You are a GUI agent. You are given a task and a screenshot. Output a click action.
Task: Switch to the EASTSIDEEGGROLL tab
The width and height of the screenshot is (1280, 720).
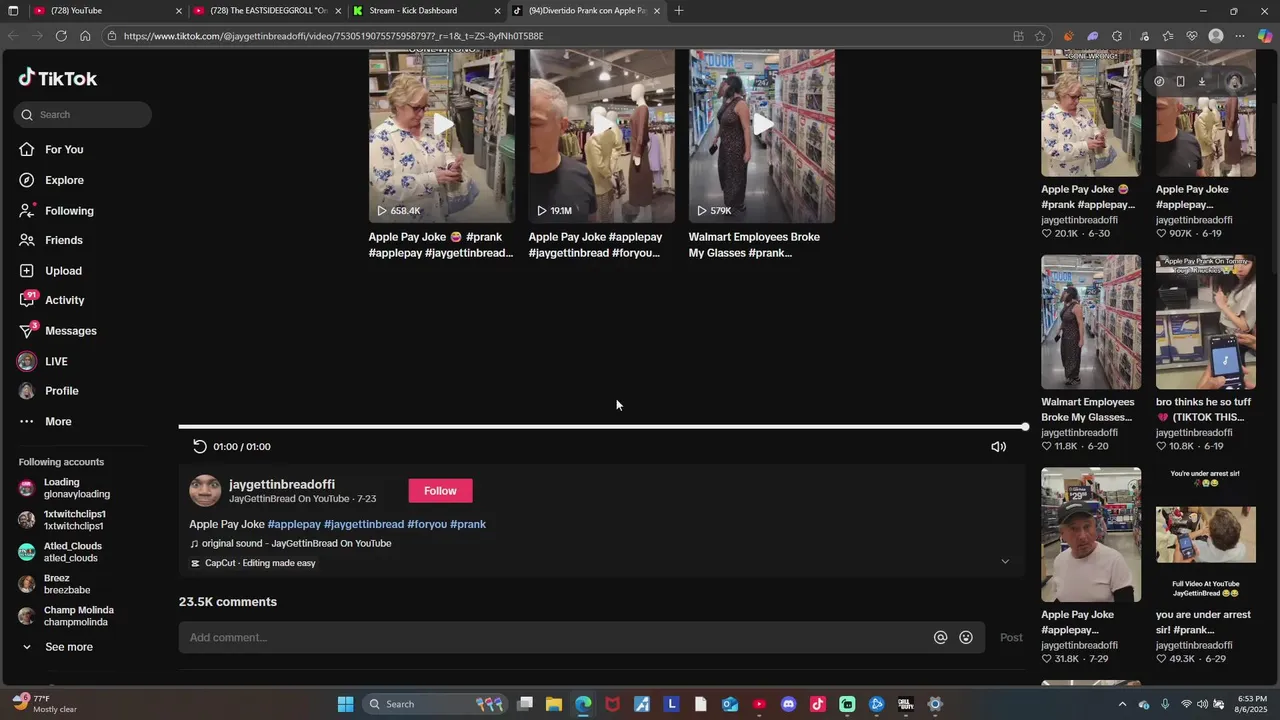(x=267, y=11)
